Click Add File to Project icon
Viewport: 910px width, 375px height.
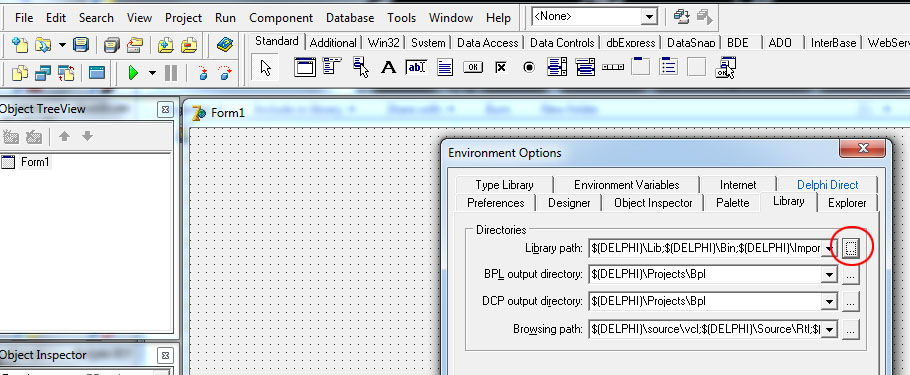tap(165, 45)
